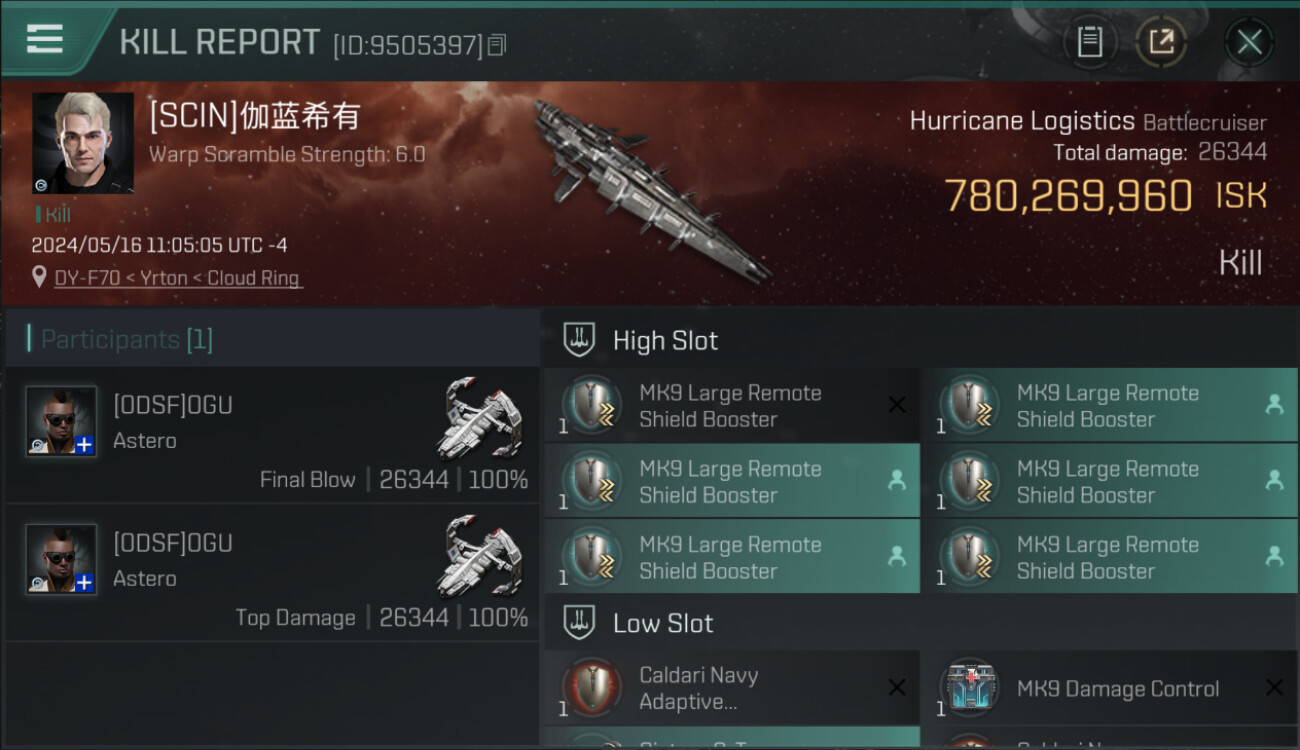The height and width of the screenshot is (750, 1300).
Task: Click the clipboard report icon
Action: 1089,42
